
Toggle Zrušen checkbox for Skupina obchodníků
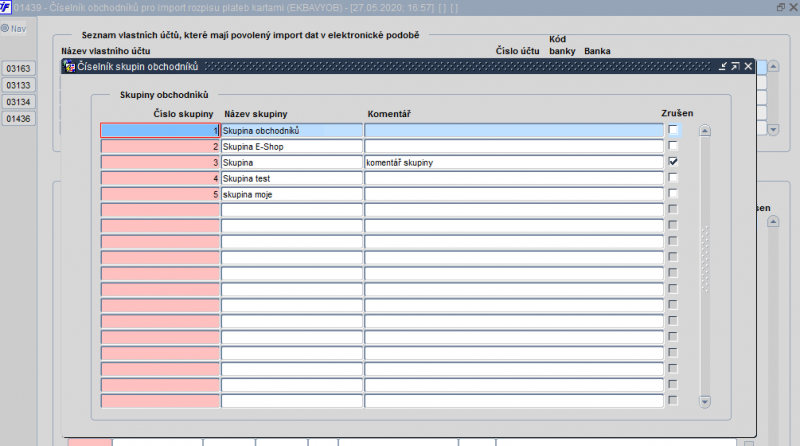(x=673, y=130)
